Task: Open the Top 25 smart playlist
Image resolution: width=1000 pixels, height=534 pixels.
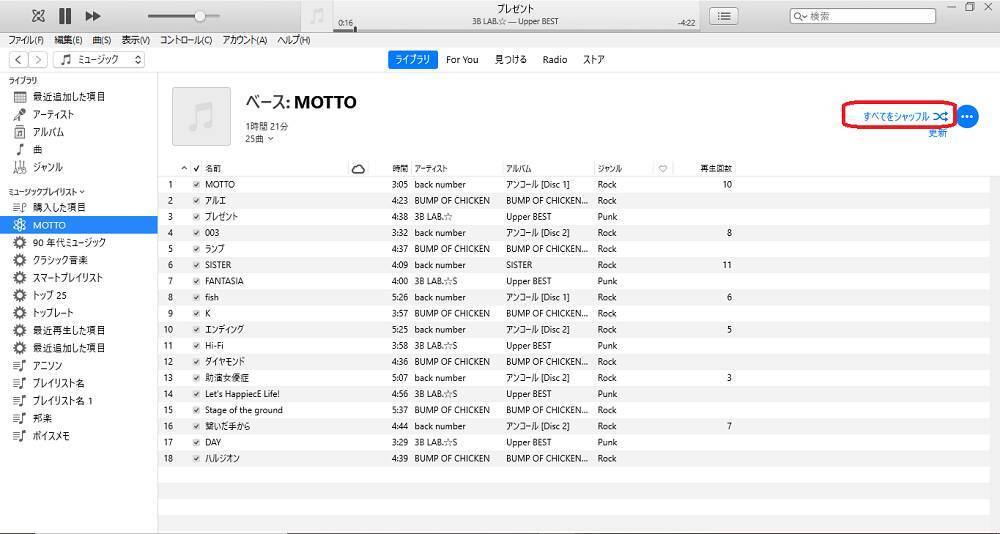Action: point(50,295)
